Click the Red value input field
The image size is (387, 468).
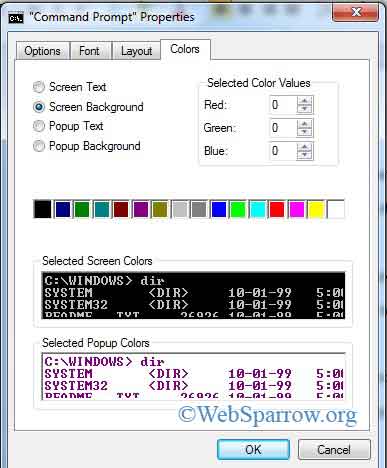[283, 105]
